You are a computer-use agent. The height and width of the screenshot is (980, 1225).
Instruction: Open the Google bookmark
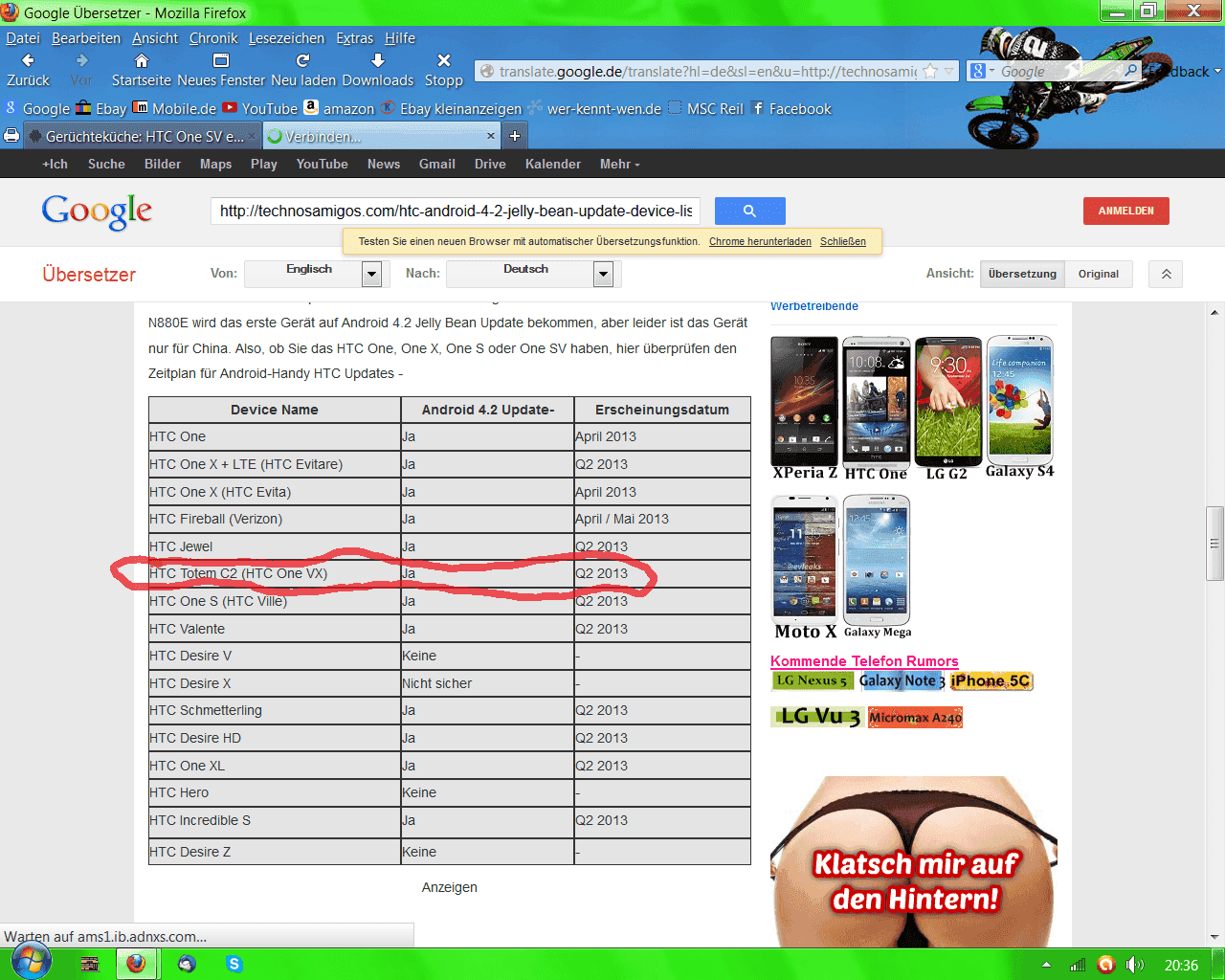click(38, 108)
